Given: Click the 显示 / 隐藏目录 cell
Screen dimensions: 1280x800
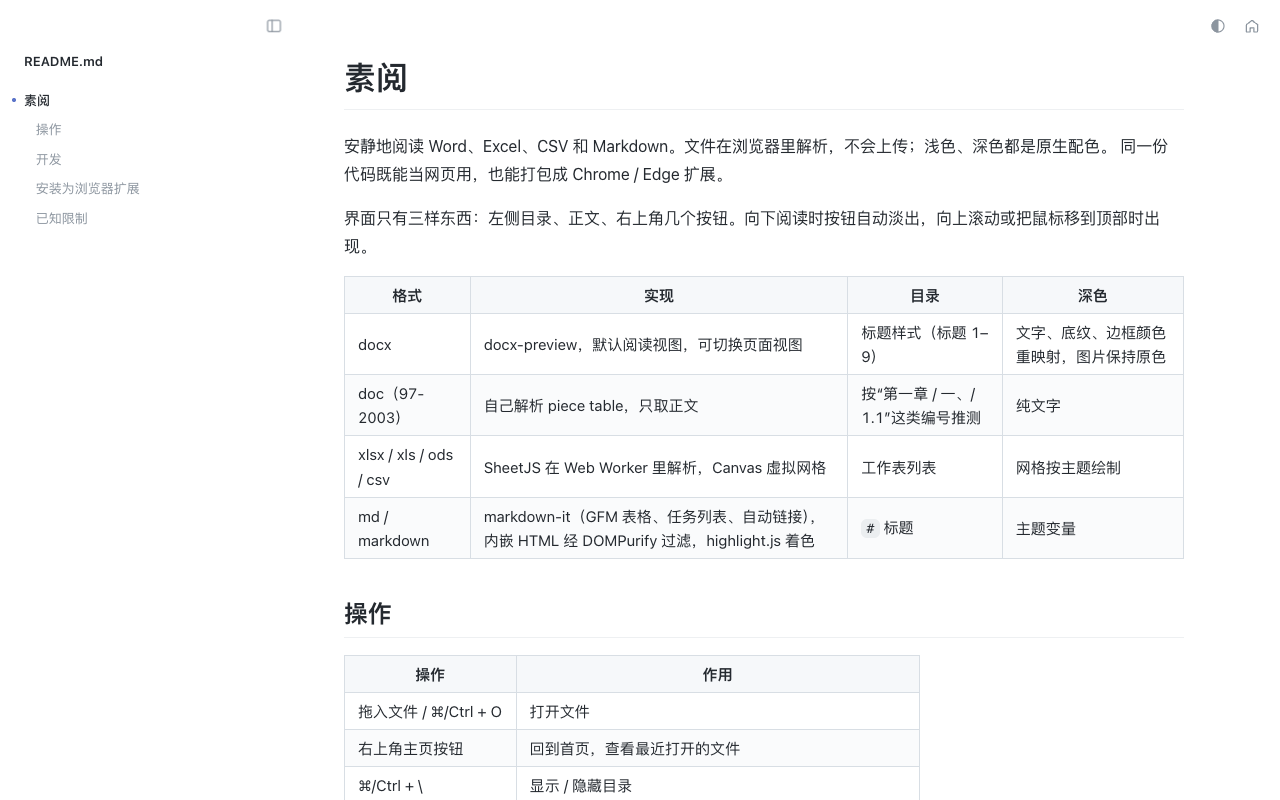Looking at the screenshot, I should point(718,785).
